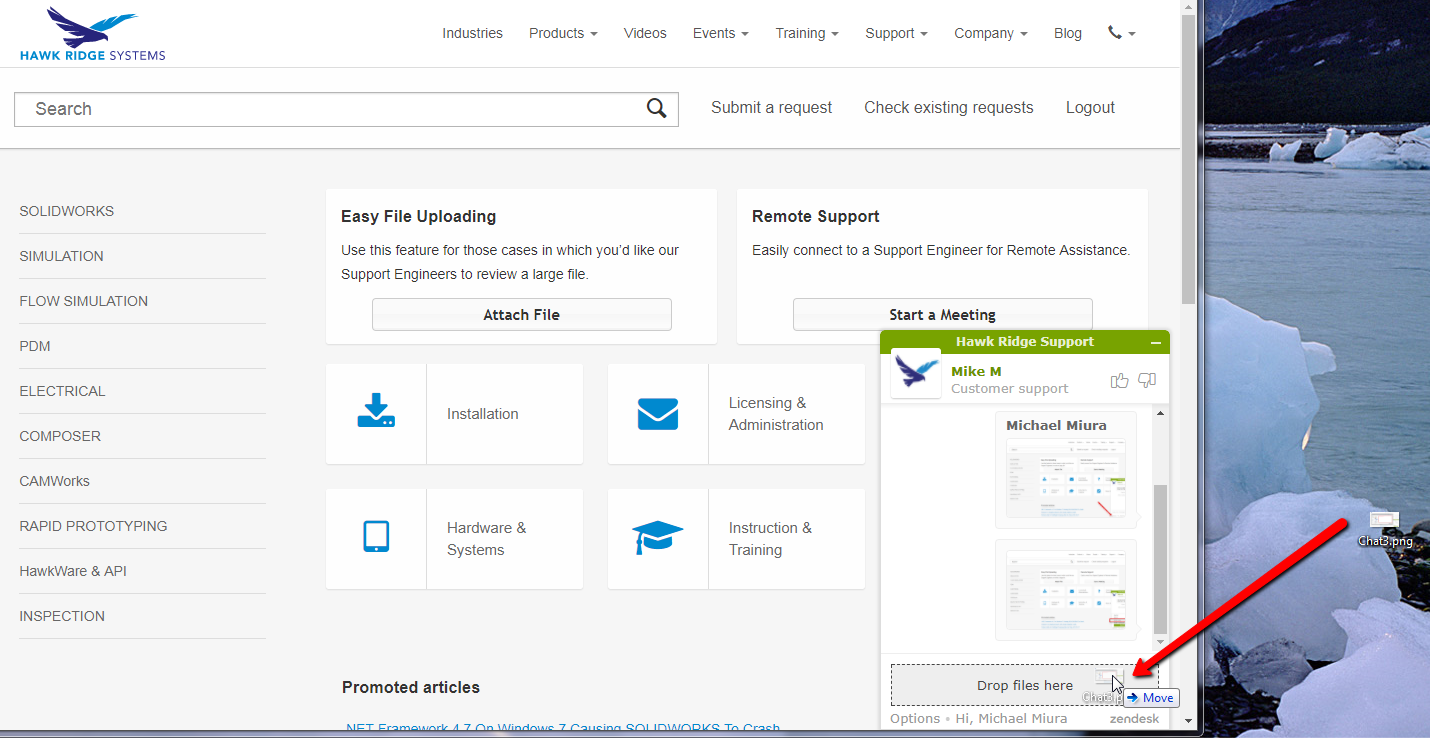Rate chat with thumbs up
Screen dimensions: 1430x738
click(x=1119, y=380)
